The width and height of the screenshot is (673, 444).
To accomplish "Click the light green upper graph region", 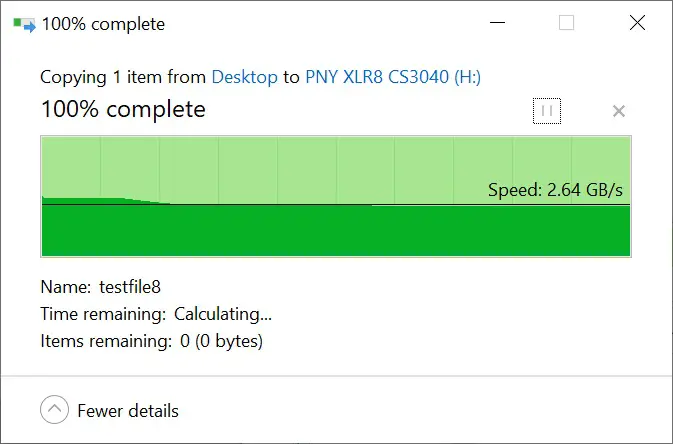I will [336, 167].
